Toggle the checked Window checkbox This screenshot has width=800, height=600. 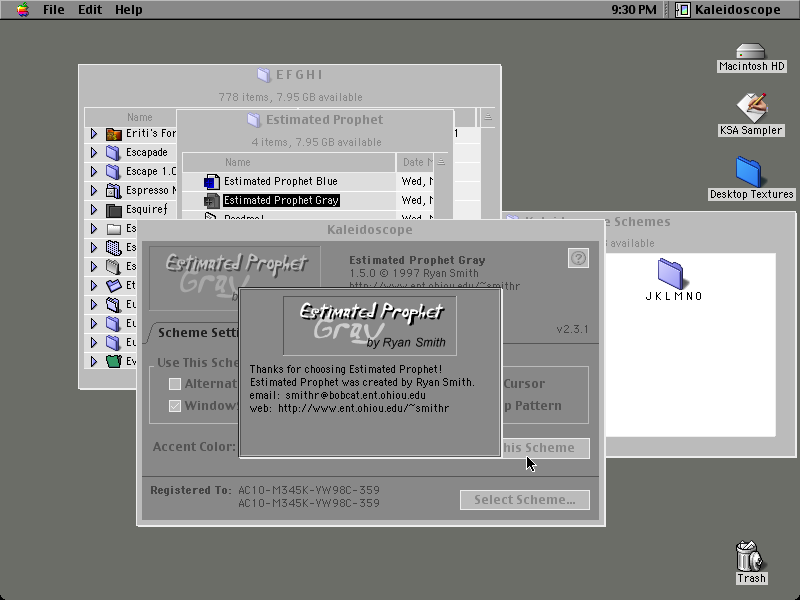175,406
